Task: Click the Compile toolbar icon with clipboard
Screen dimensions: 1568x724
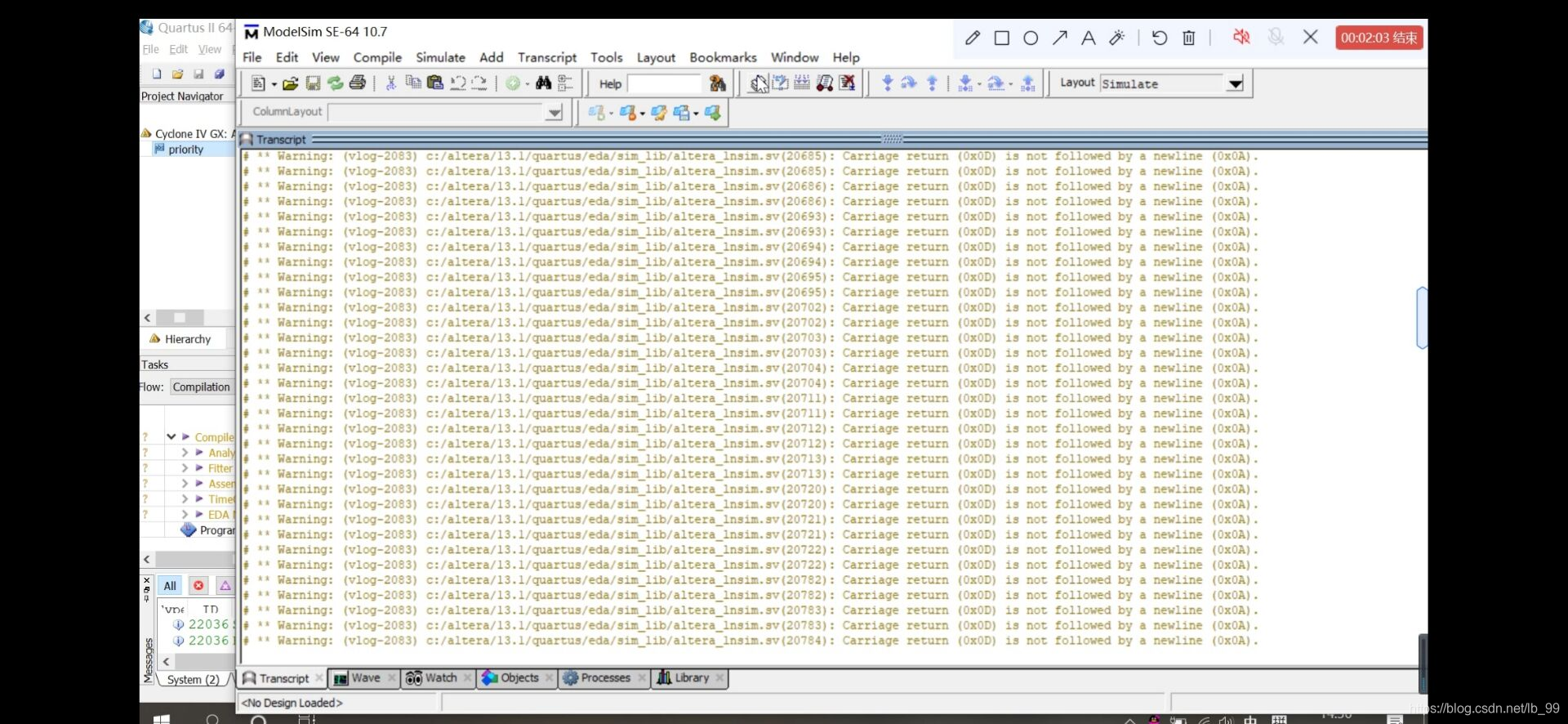Action: pos(759,83)
